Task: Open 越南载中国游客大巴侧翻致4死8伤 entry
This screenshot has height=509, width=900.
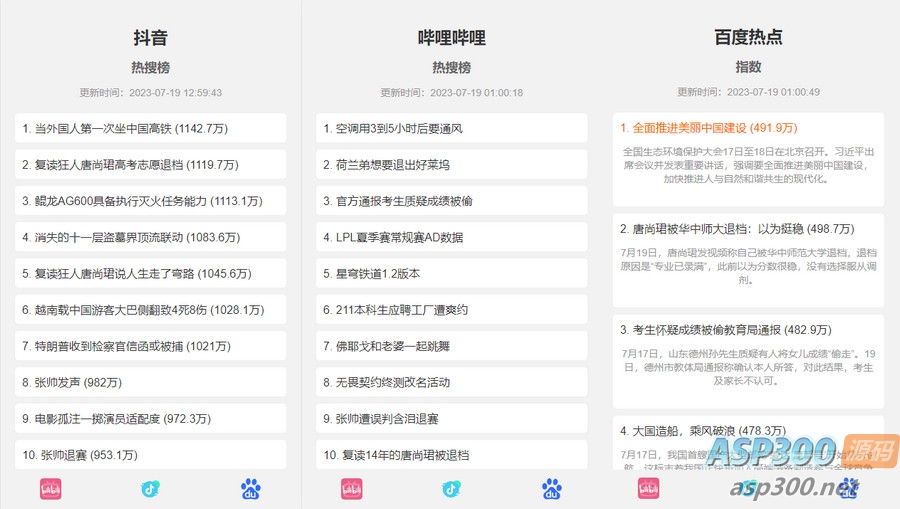Action: point(150,309)
